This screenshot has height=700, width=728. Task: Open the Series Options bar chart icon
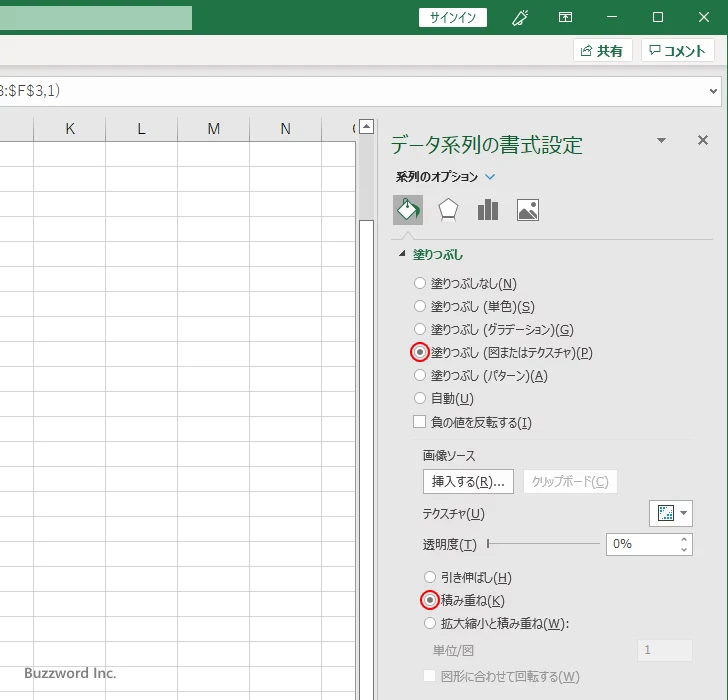[x=488, y=210]
